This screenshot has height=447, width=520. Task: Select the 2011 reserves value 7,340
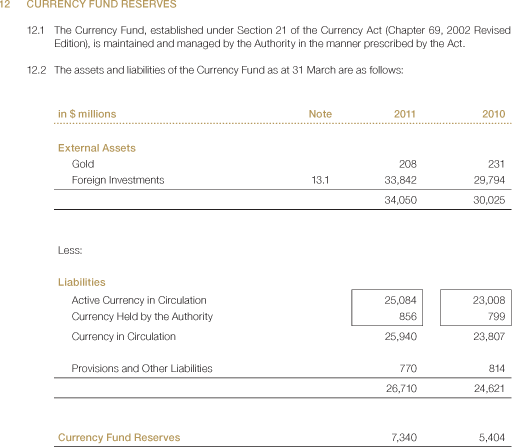(404, 437)
